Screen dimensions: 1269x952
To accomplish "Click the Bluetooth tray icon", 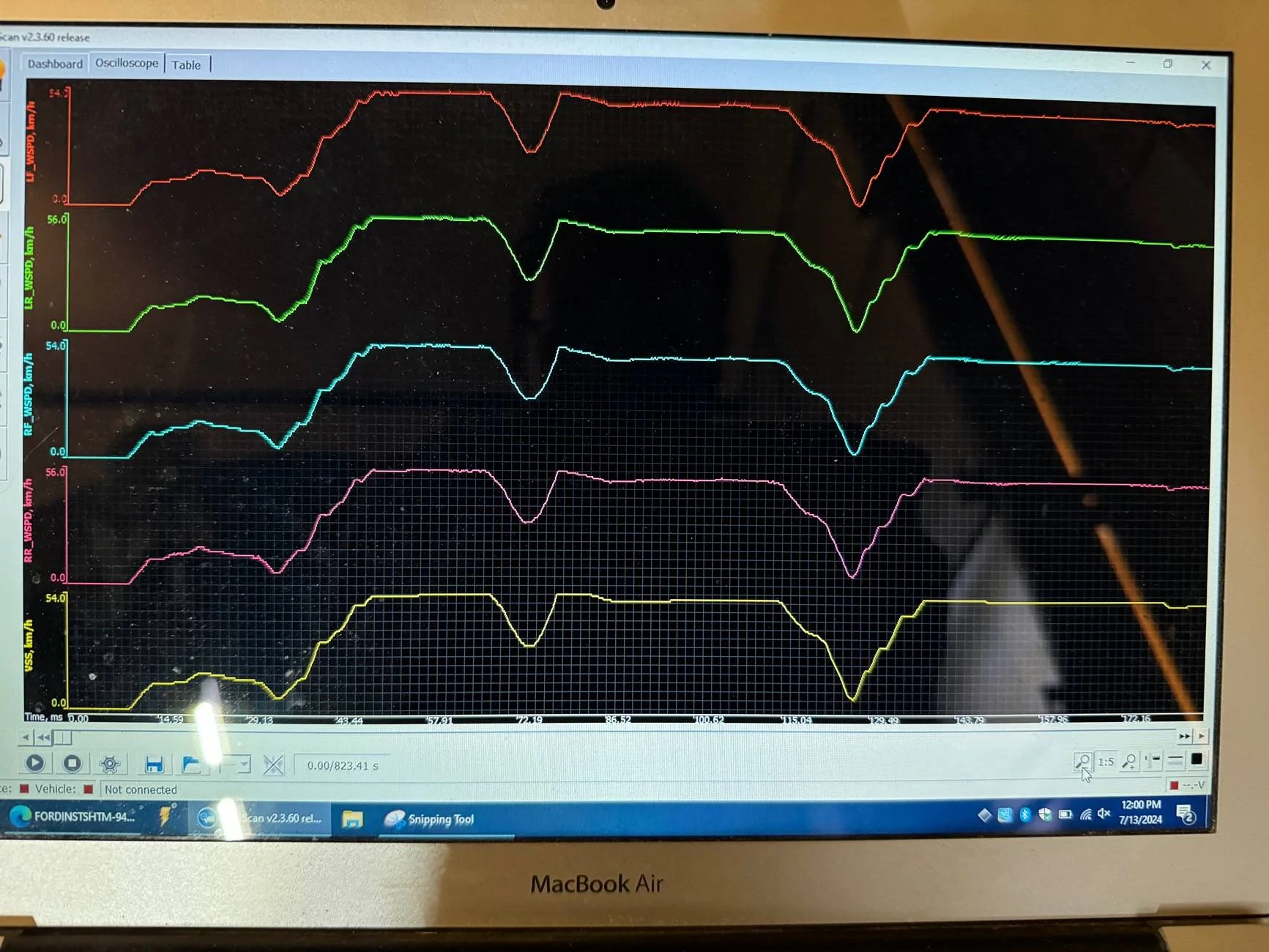I will (1025, 814).
